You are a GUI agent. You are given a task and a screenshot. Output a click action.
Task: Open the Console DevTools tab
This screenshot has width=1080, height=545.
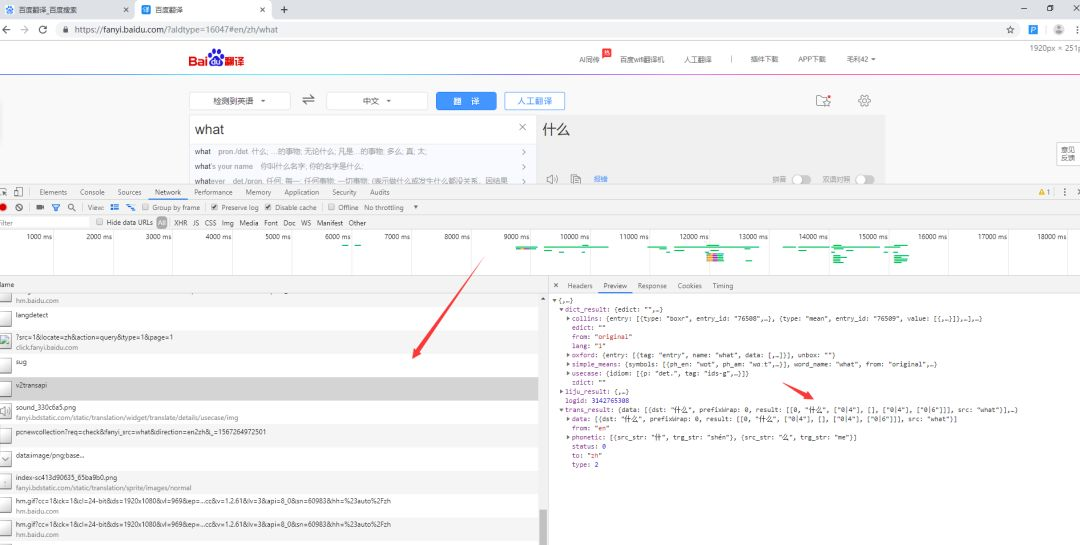92,192
